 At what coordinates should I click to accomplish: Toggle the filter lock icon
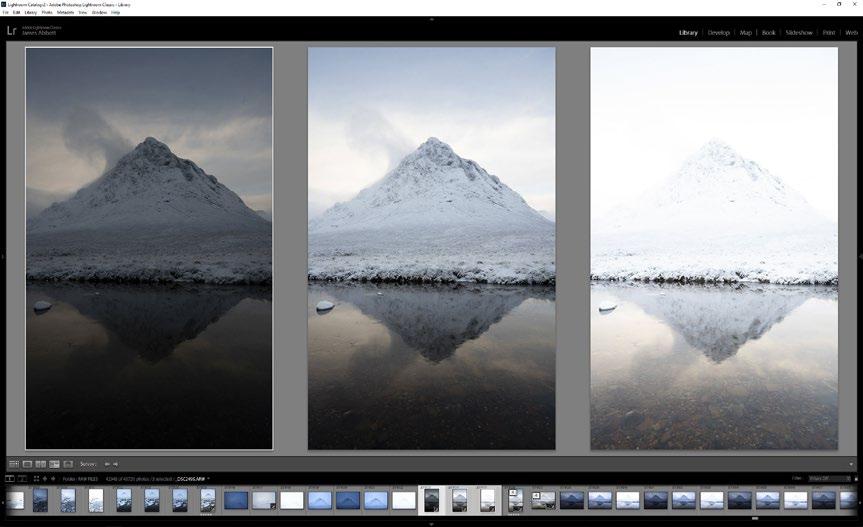[x=856, y=479]
